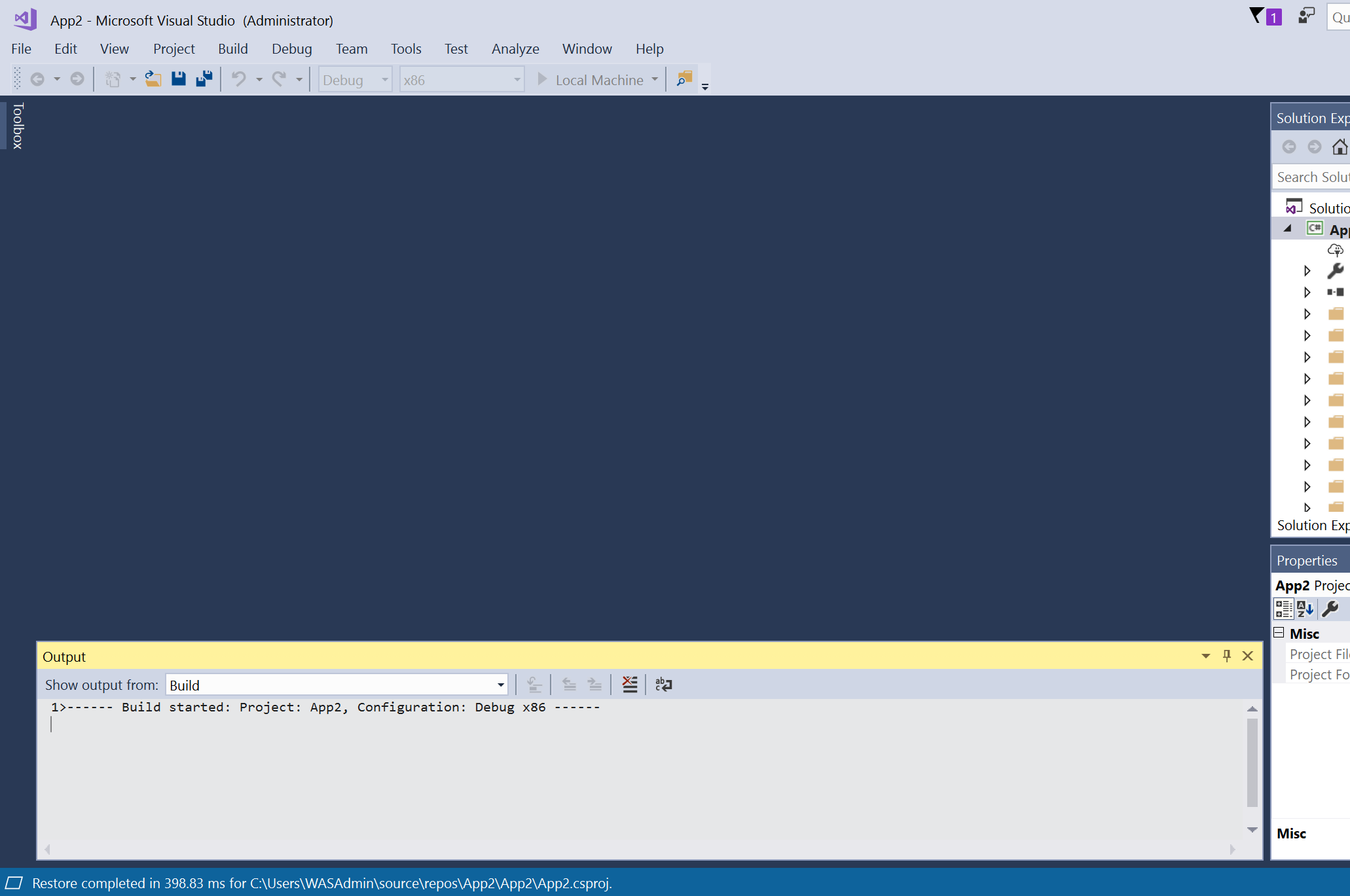1350x896 pixels.
Task: Click Clear All in Output toolbar
Action: click(630, 685)
